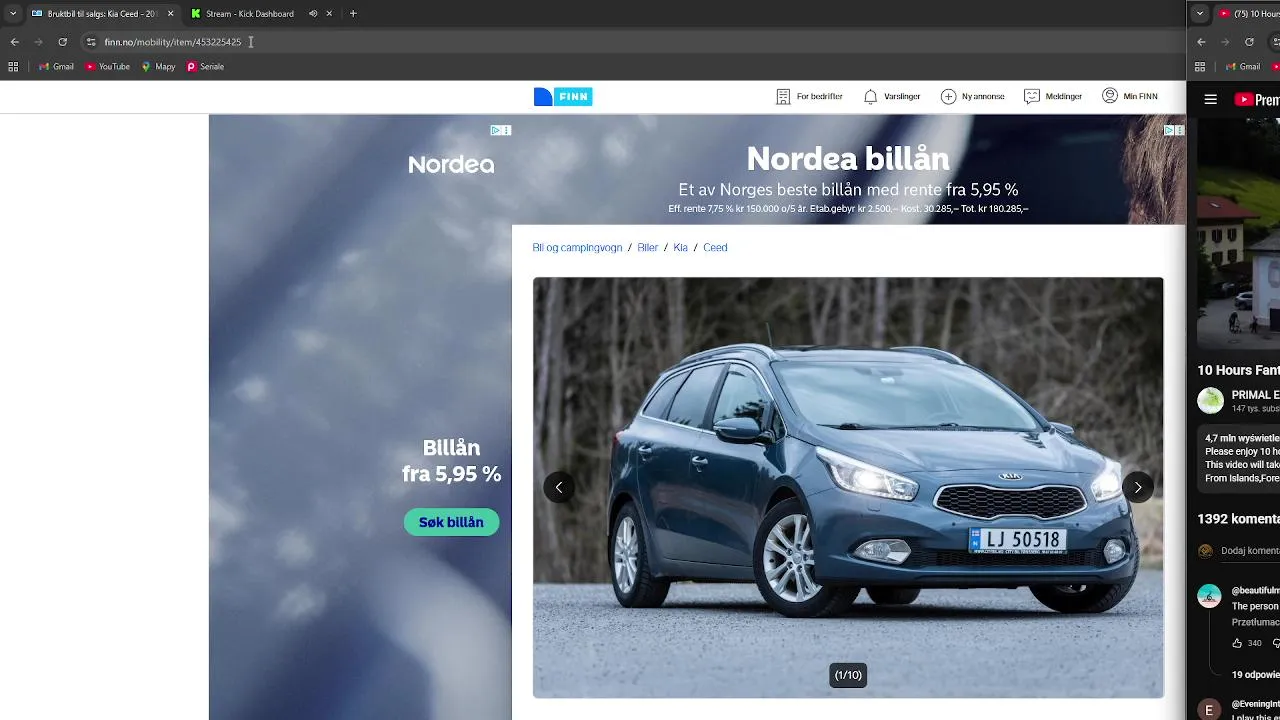Open a new tab with the plus button
This screenshot has height=720, width=1280.
point(353,14)
